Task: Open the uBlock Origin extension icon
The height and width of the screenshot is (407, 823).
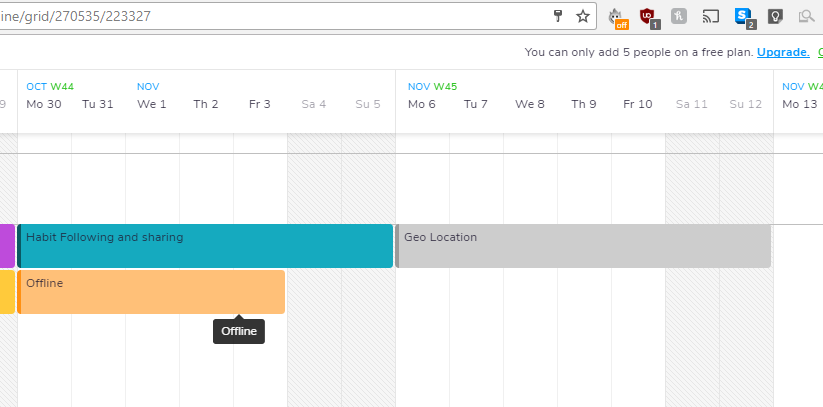Action: (x=649, y=17)
